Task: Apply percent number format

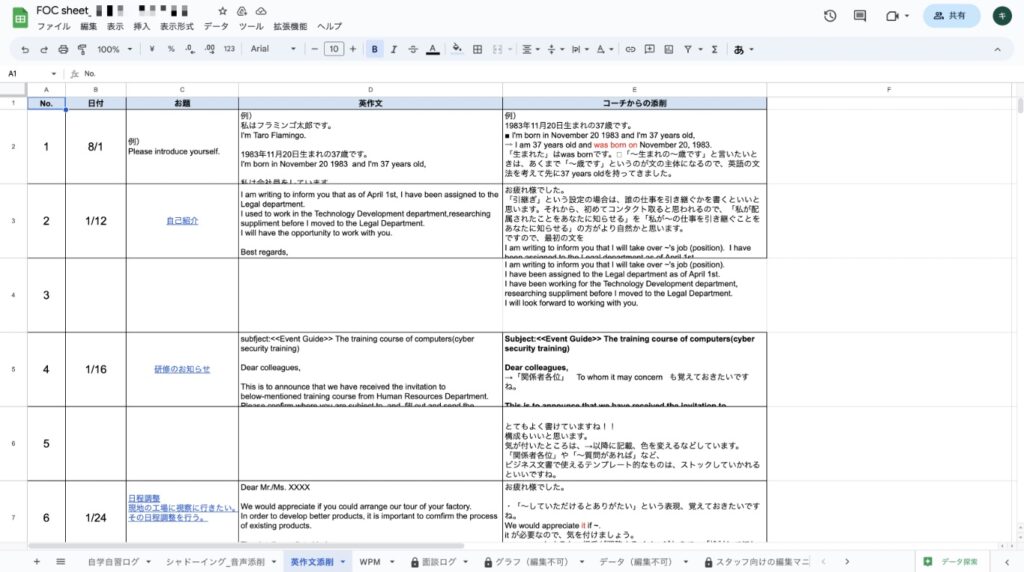Action: [171, 50]
